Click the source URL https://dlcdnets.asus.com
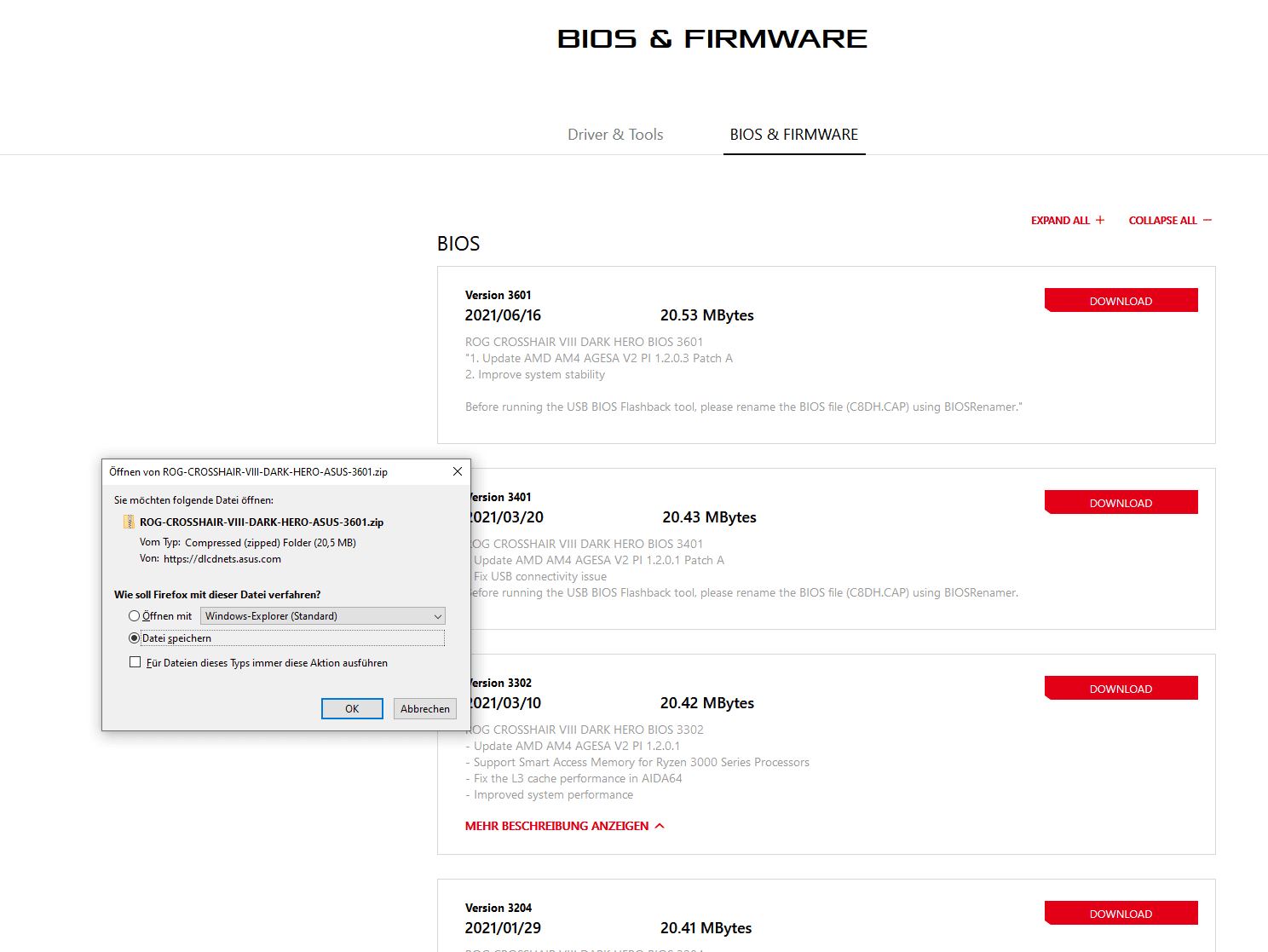 point(222,559)
